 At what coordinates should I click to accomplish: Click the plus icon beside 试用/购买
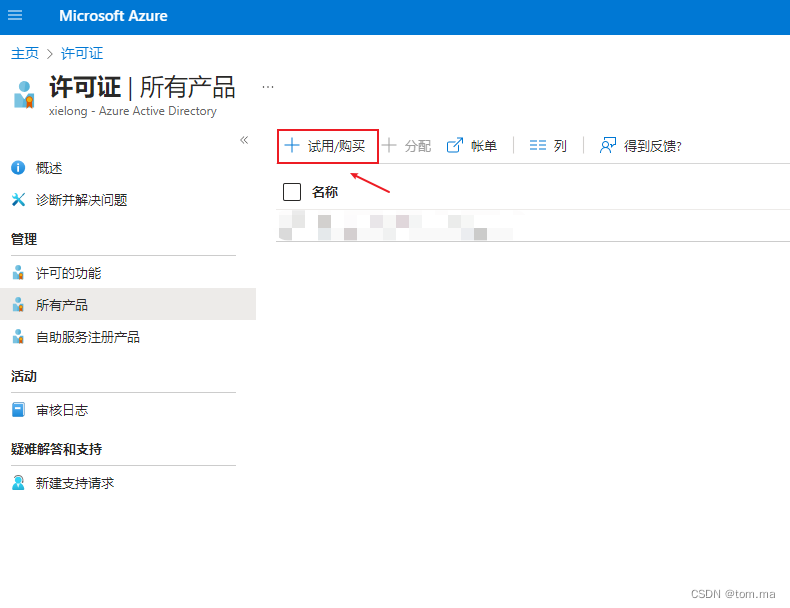click(292, 146)
